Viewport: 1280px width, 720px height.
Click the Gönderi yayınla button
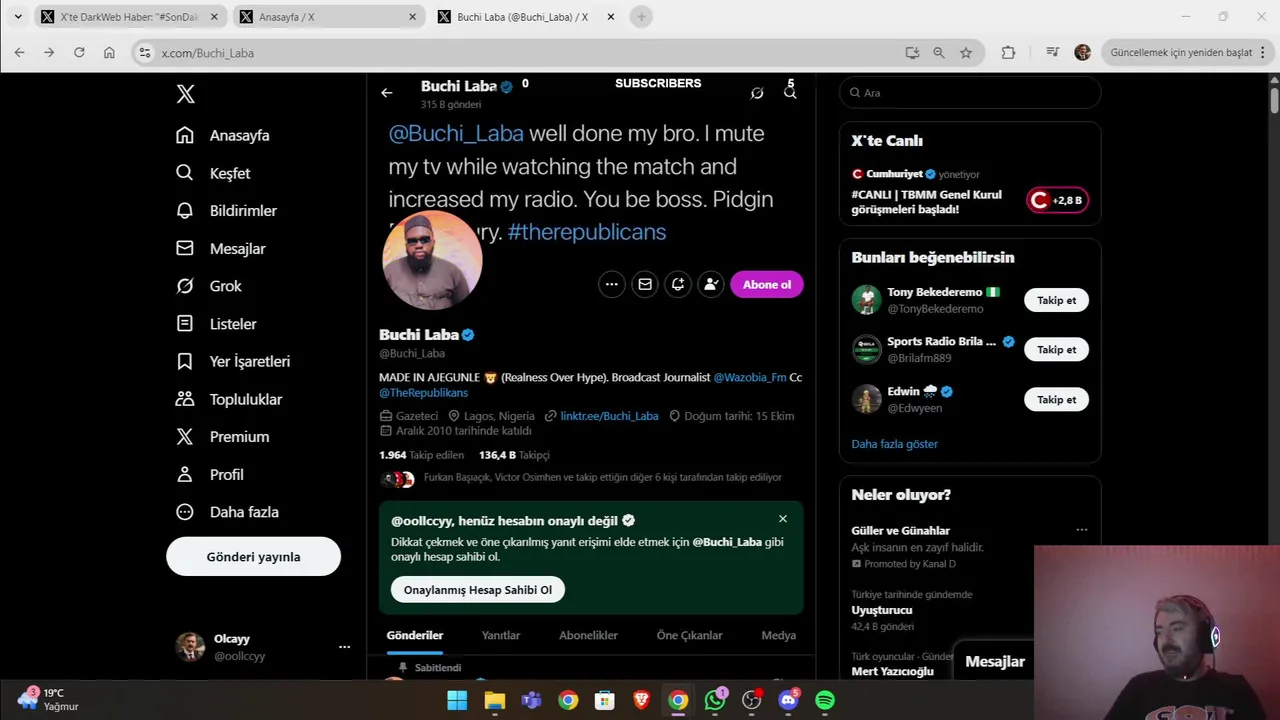point(253,557)
